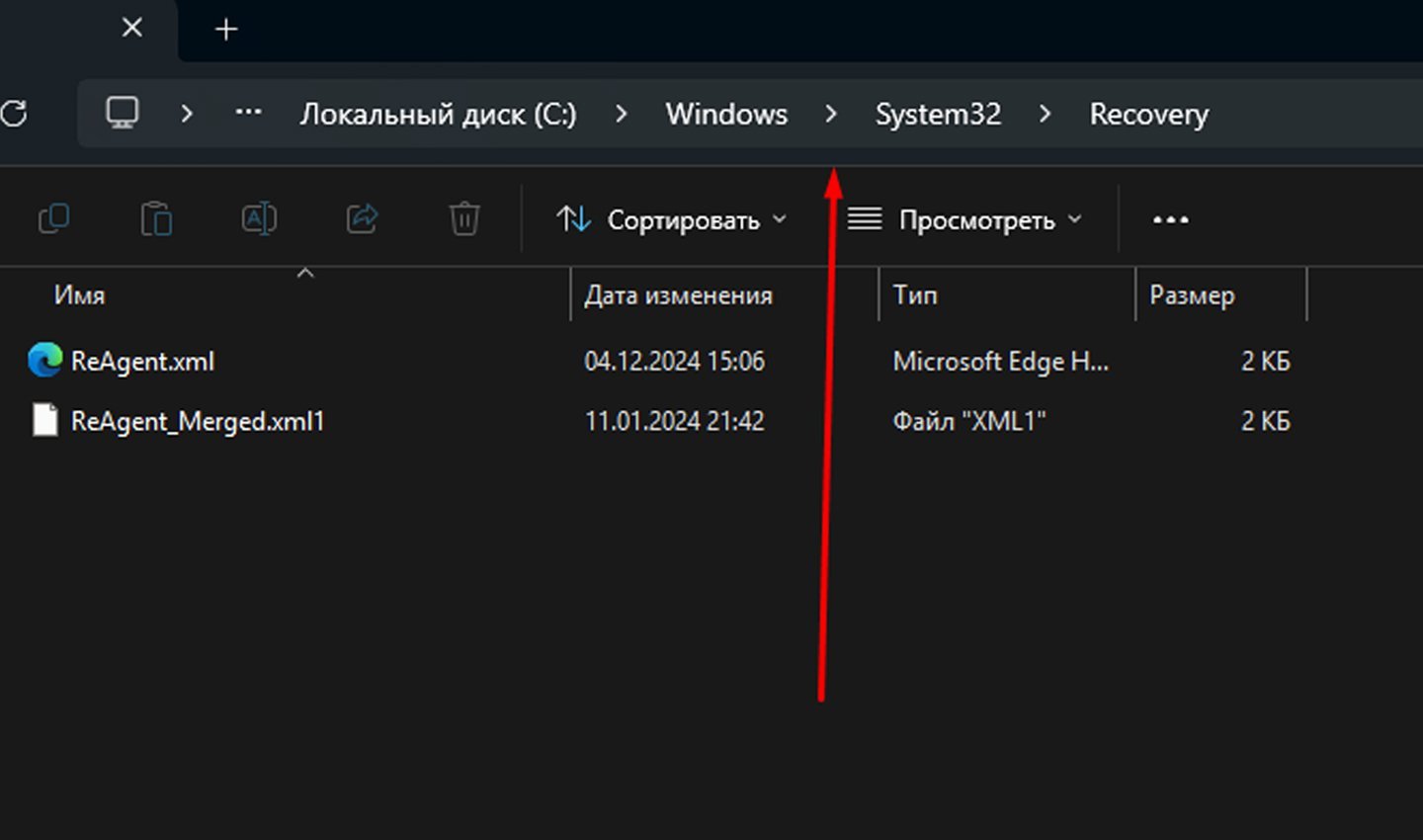Image resolution: width=1423 pixels, height=840 pixels.
Task: Click type Файл "XML1" cell
Action: [x=969, y=421]
